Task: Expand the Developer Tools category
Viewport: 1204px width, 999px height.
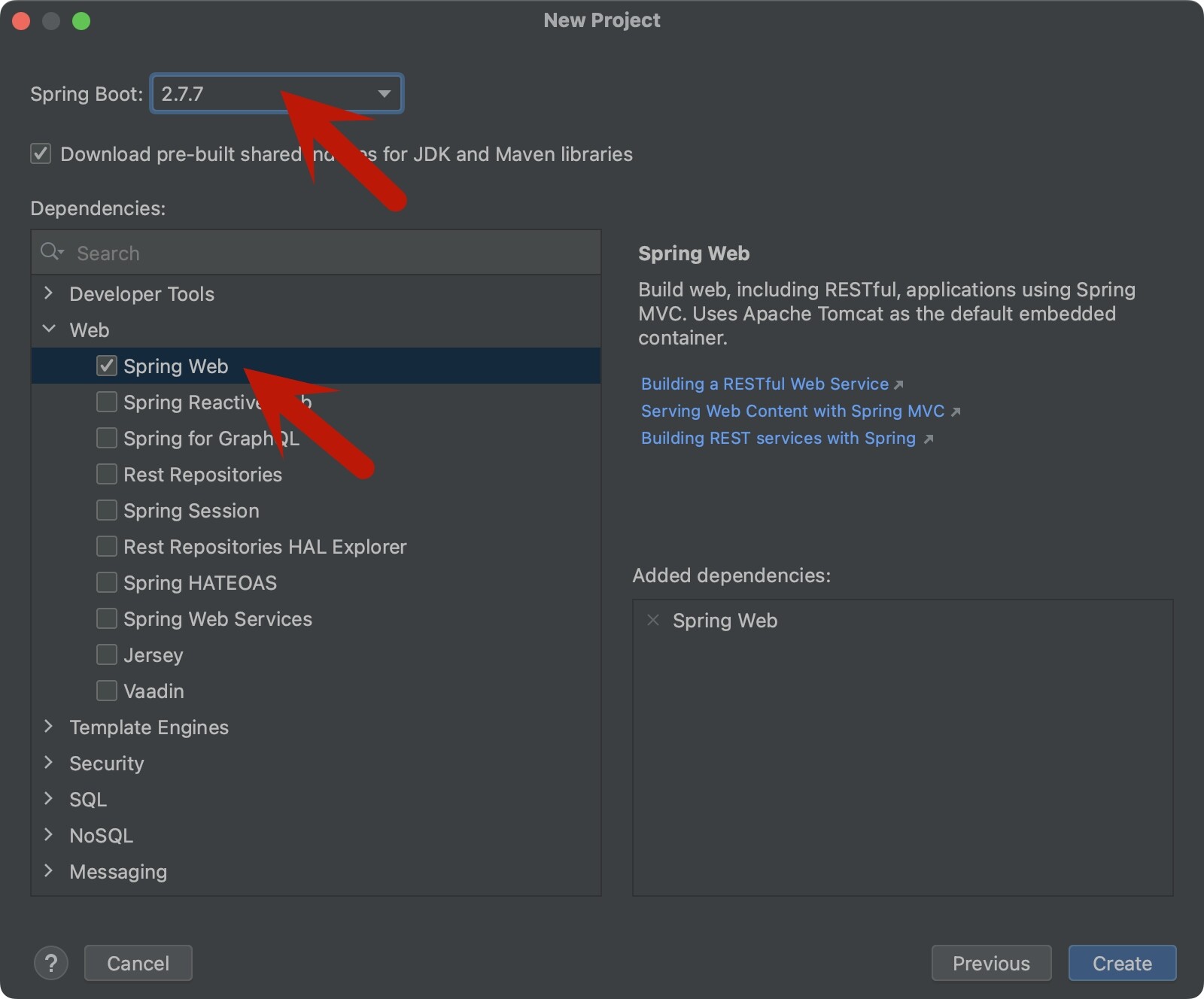Action: point(49,293)
